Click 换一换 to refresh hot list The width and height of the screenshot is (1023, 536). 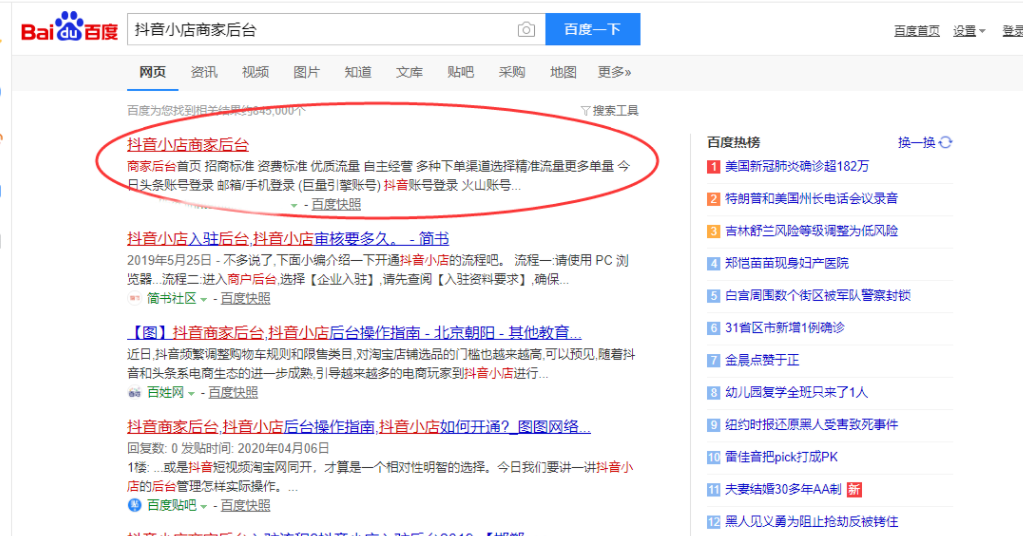tap(917, 142)
